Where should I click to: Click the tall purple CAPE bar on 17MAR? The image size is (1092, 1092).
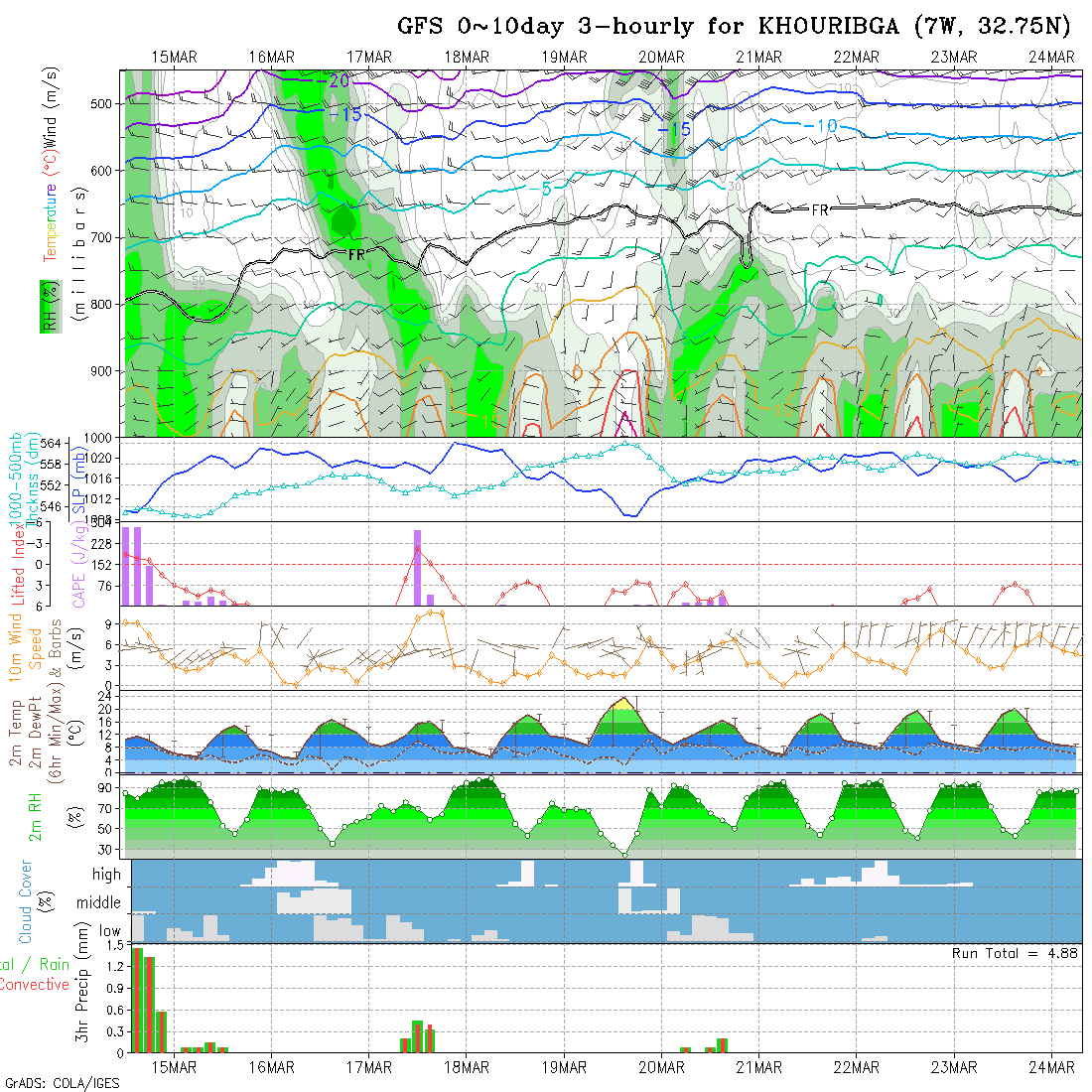tap(417, 567)
